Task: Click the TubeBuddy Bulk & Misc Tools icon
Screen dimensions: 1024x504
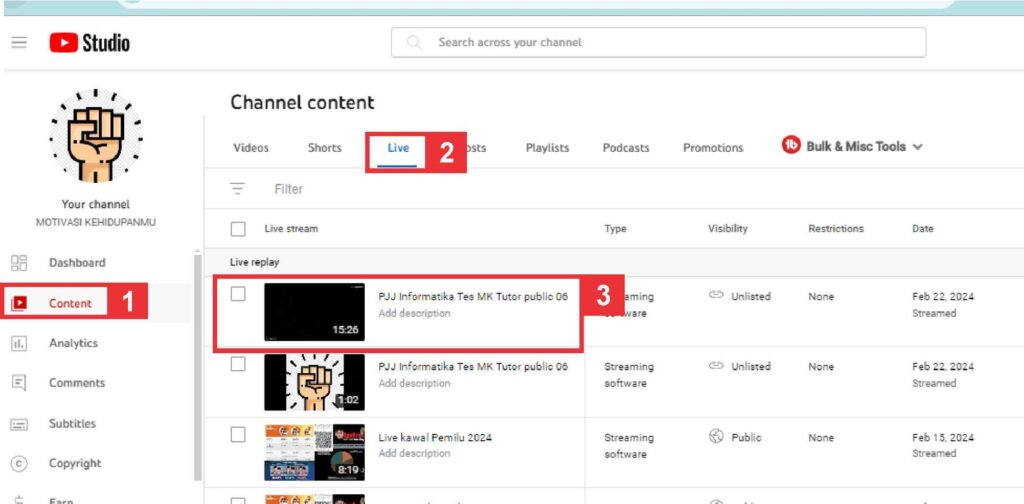Action: tap(791, 146)
